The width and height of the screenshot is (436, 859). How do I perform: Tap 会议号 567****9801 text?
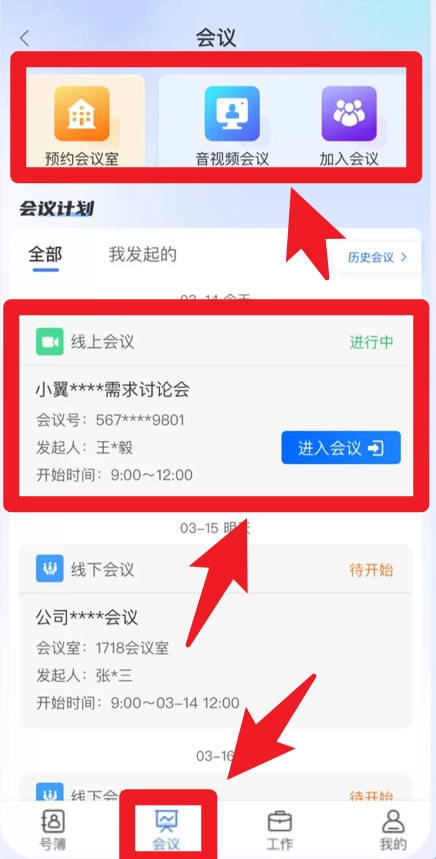[x=110, y=420]
